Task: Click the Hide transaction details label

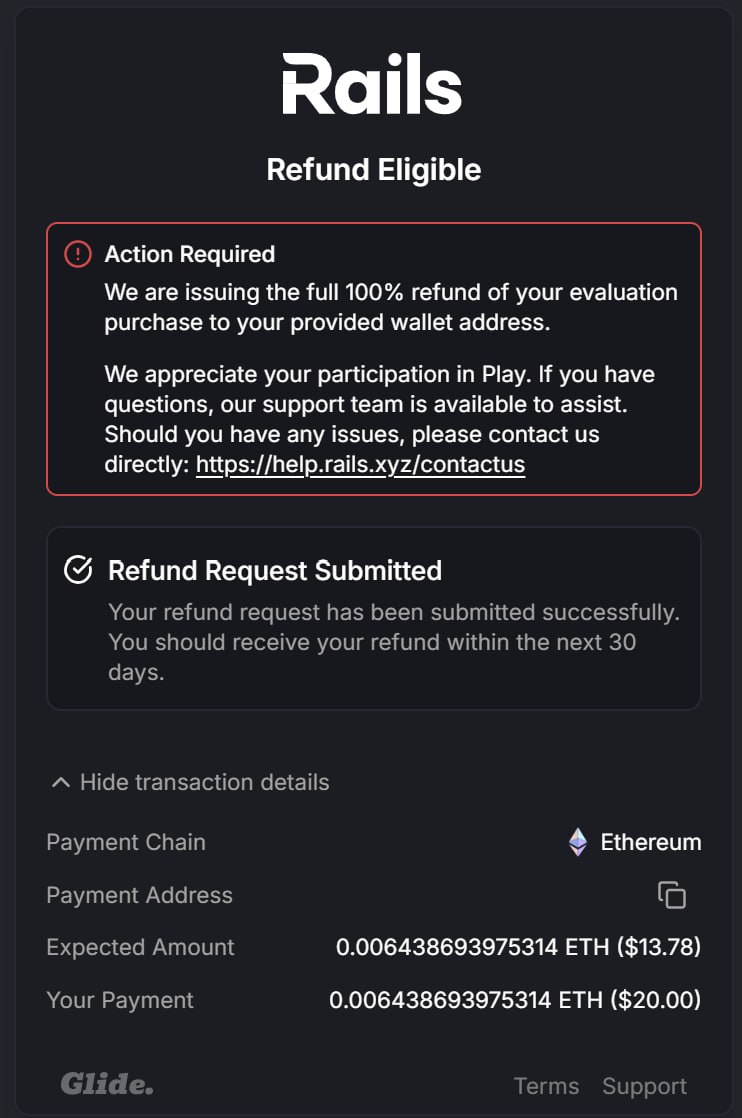Action: (204, 782)
